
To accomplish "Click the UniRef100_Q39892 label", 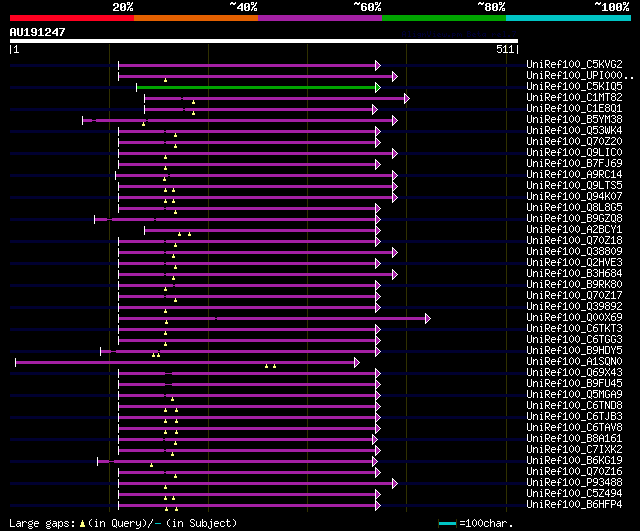I will click(x=574, y=307).
